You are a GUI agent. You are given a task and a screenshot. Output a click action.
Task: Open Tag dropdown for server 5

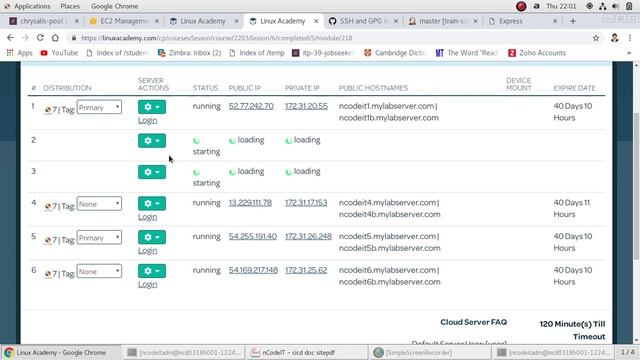coord(99,238)
